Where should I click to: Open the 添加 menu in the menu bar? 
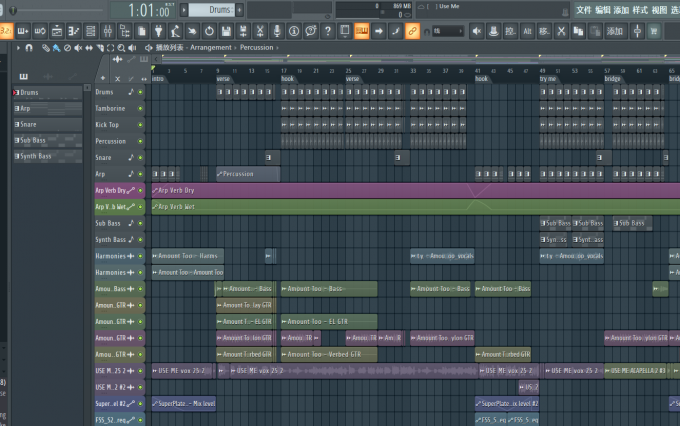[x=621, y=10]
